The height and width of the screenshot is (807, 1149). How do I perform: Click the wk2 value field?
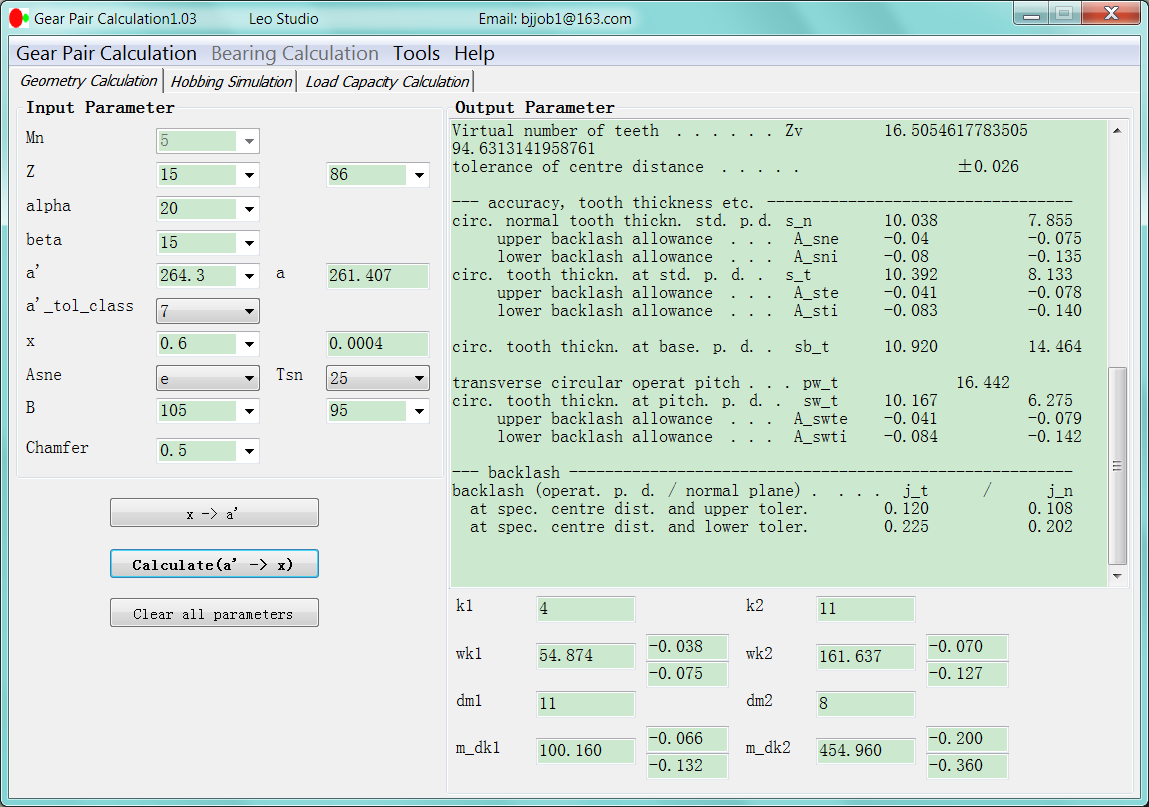pos(865,656)
